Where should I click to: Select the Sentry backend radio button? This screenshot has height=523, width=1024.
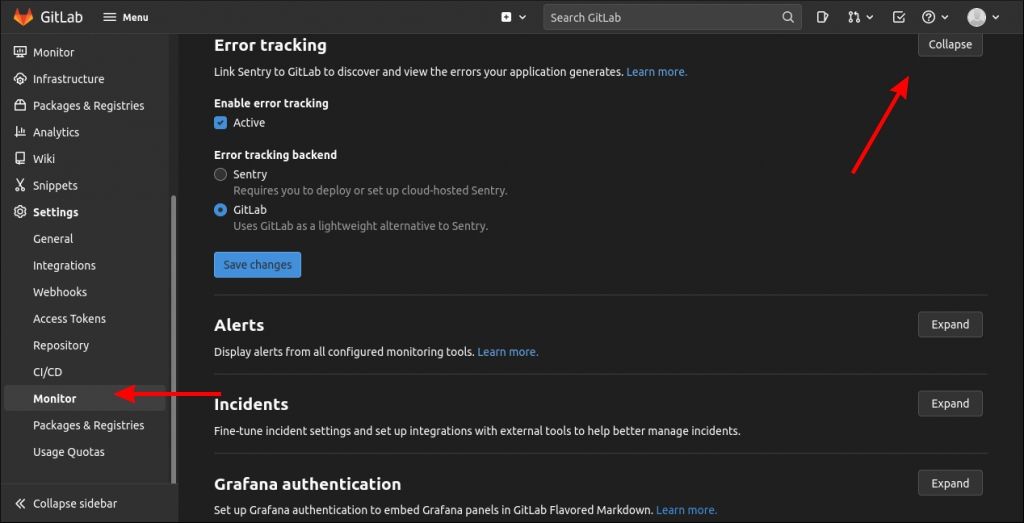coord(221,174)
